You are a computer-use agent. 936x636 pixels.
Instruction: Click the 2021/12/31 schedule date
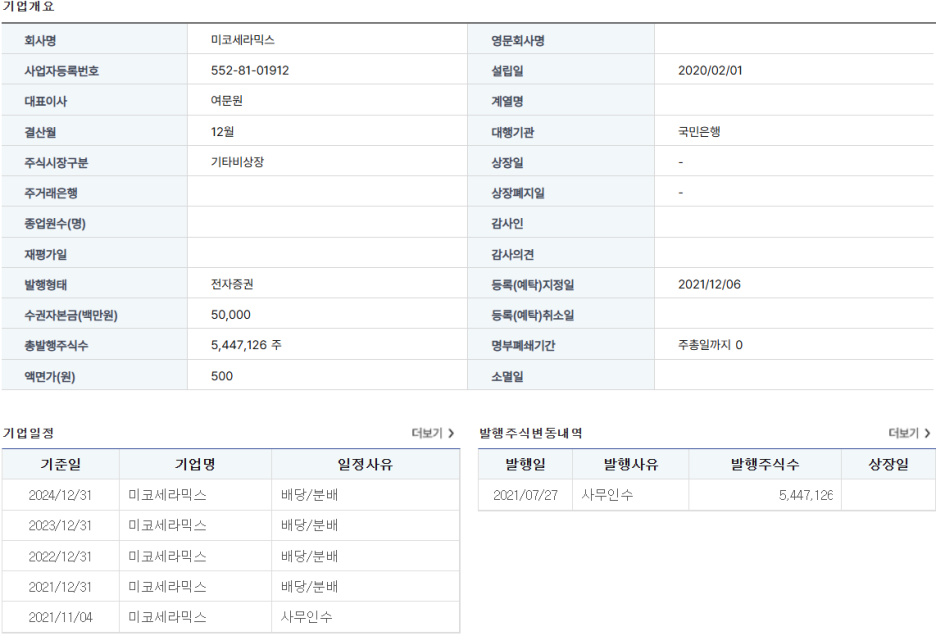(x=60, y=587)
